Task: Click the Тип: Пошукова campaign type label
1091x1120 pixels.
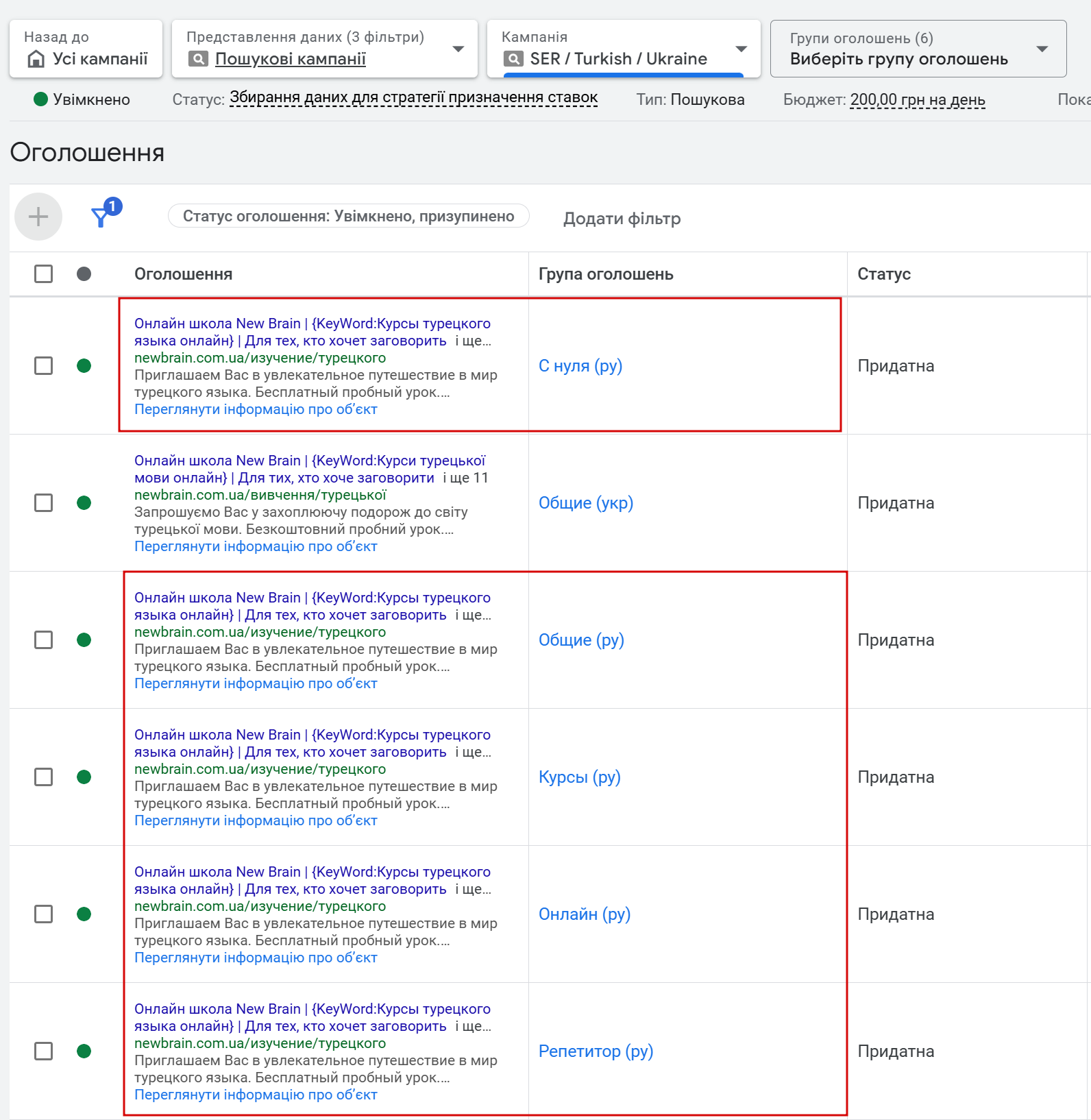Action: 690,100
